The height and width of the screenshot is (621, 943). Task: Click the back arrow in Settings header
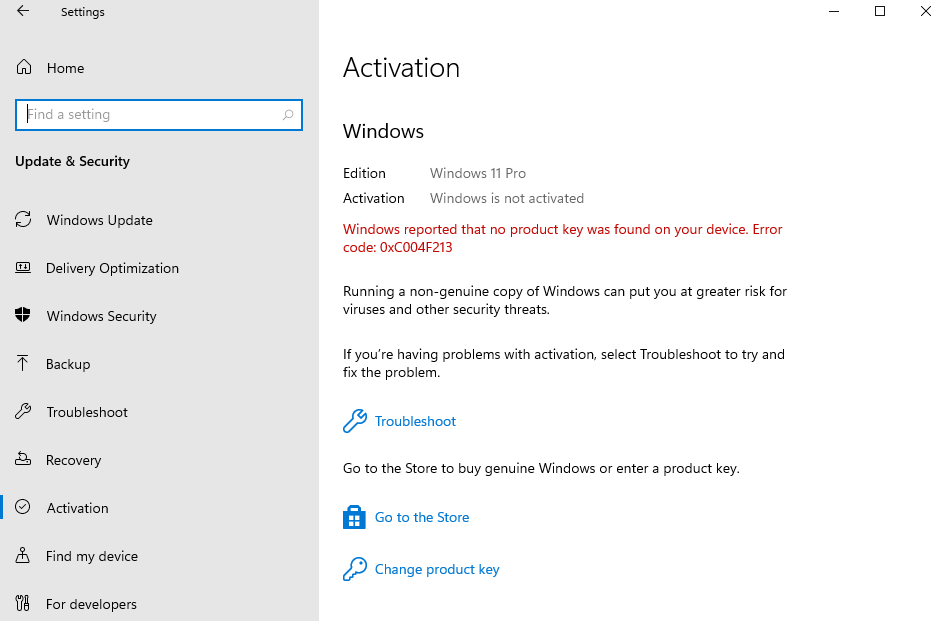pyautogui.click(x=23, y=11)
